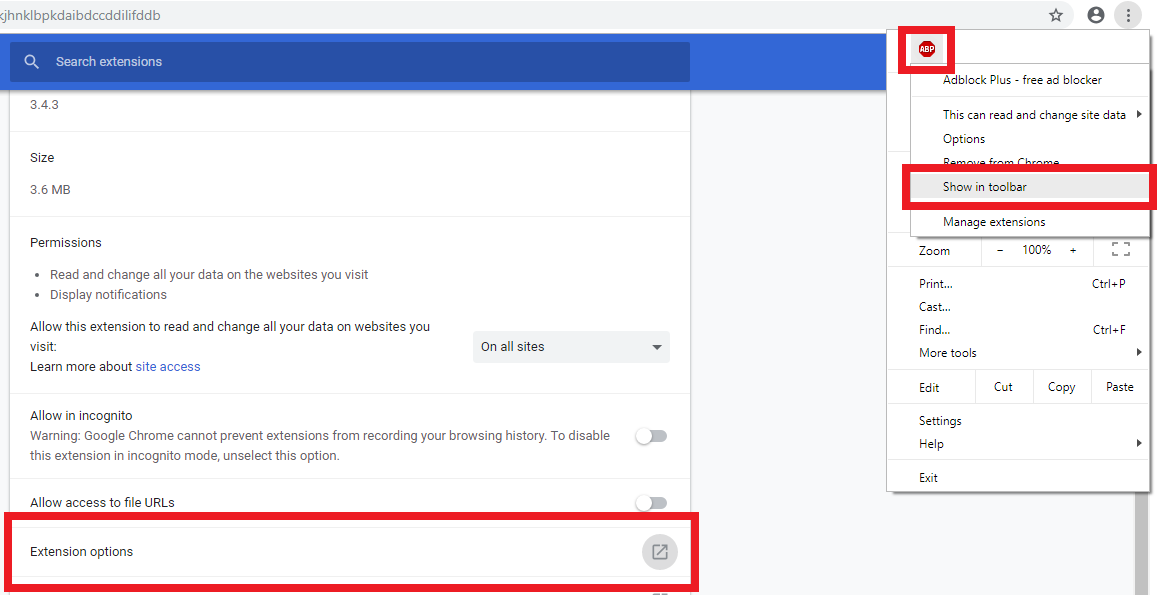The width and height of the screenshot is (1162, 595).
Task: Open the On all sites dropdown
Action: click(x=571, y=347)
